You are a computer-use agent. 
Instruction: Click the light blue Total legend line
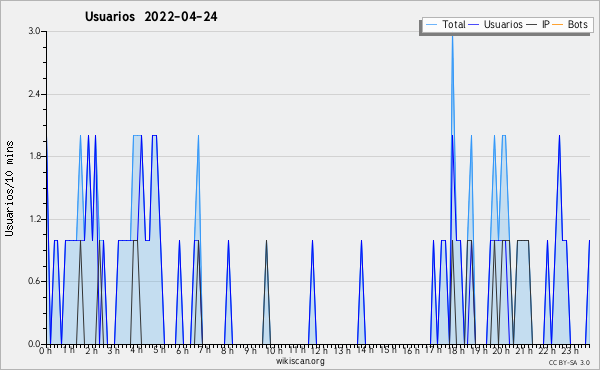431,25
